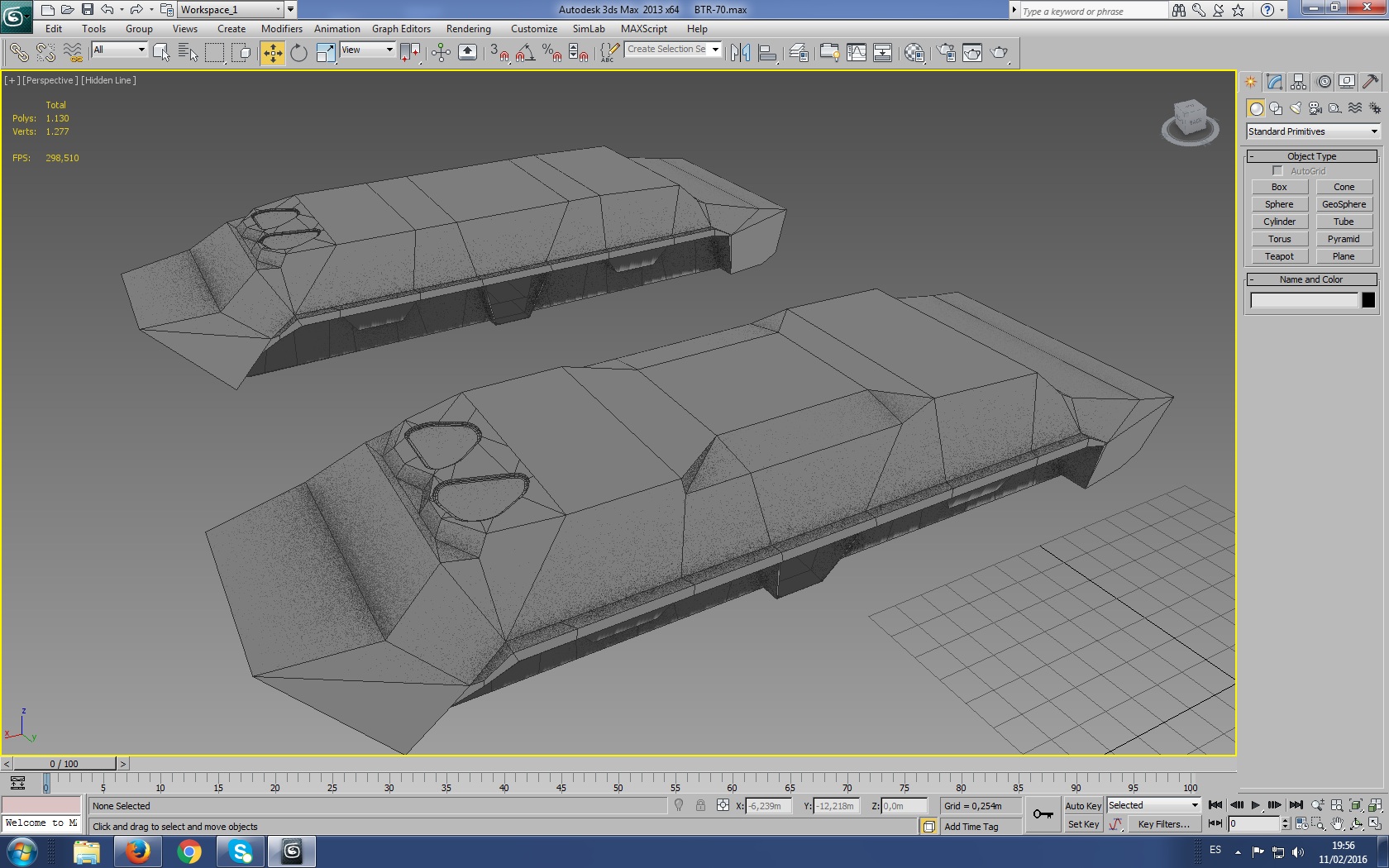Switch to the Modify command panel
1389x868 pixels.
click(1274, 82)
